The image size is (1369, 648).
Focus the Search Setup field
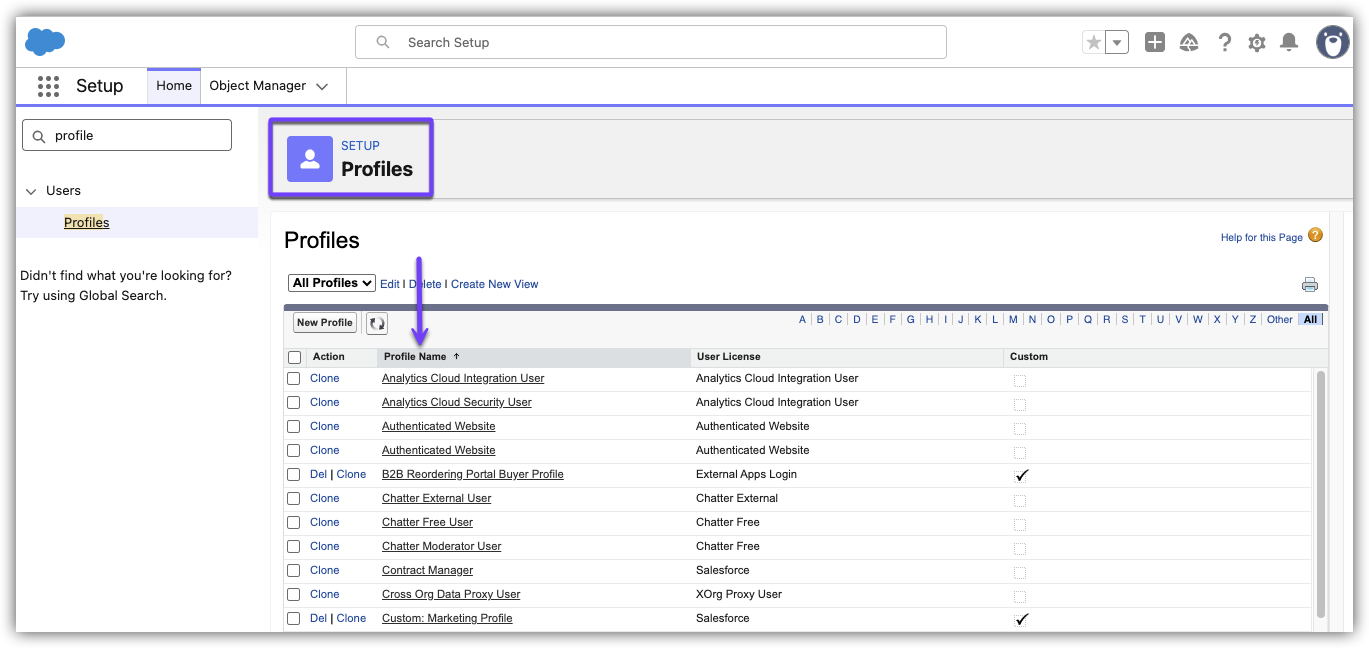pos(650,43)
